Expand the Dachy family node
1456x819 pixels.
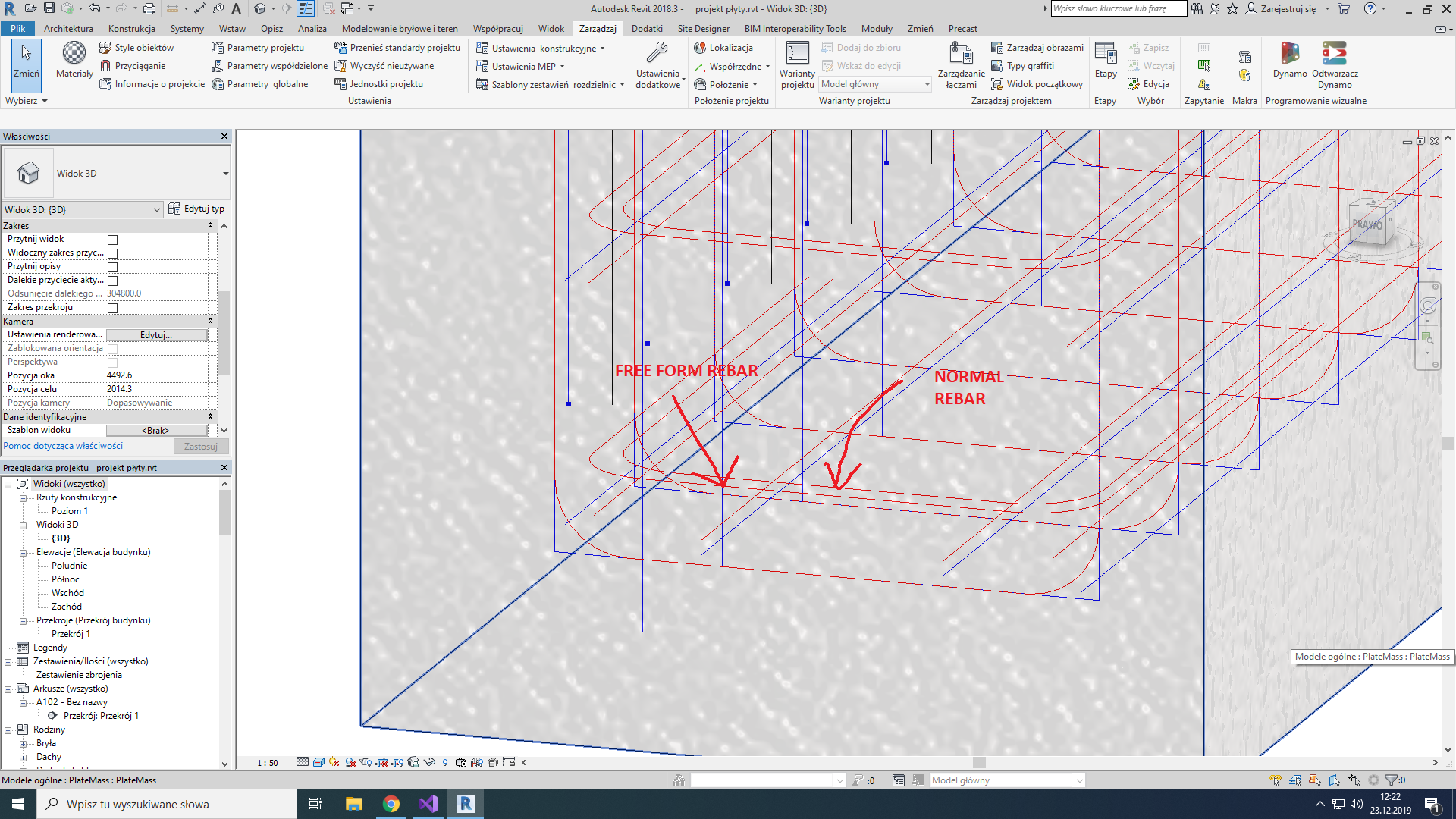pos(23,757)
